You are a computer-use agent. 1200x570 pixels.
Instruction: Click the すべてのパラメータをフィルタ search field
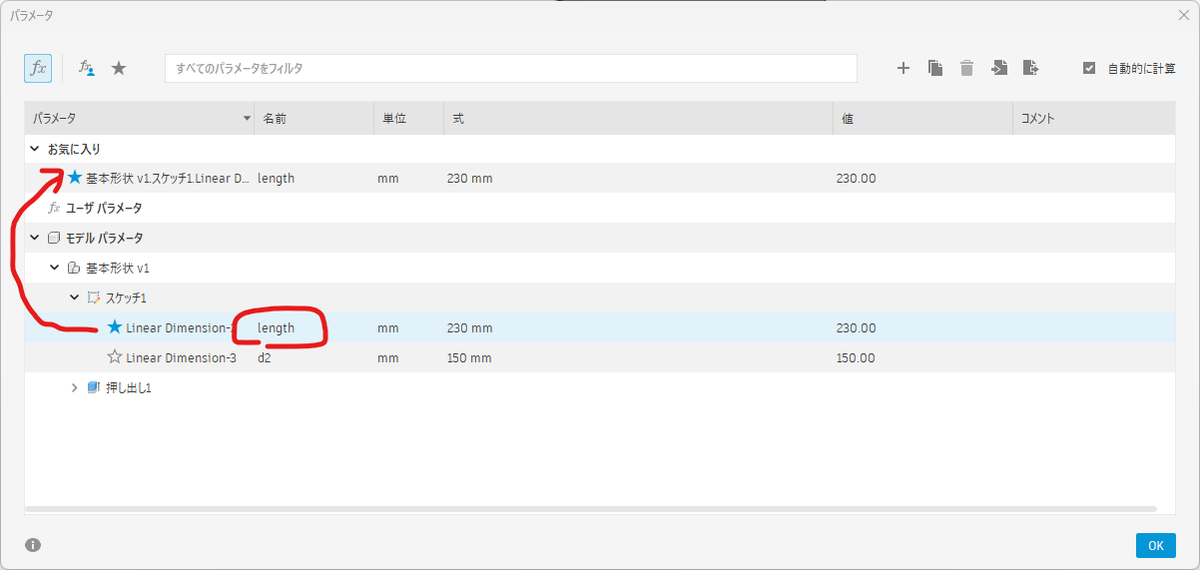[511, 68]
